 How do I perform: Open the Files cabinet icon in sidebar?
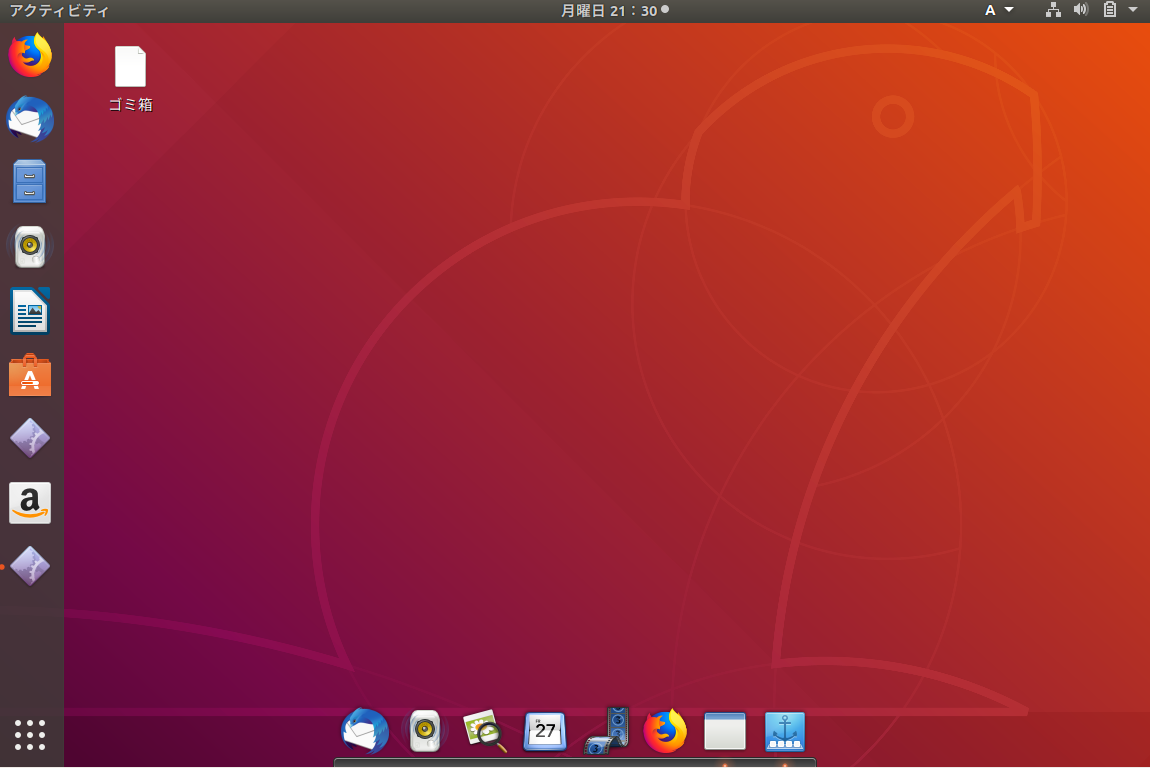30,182
